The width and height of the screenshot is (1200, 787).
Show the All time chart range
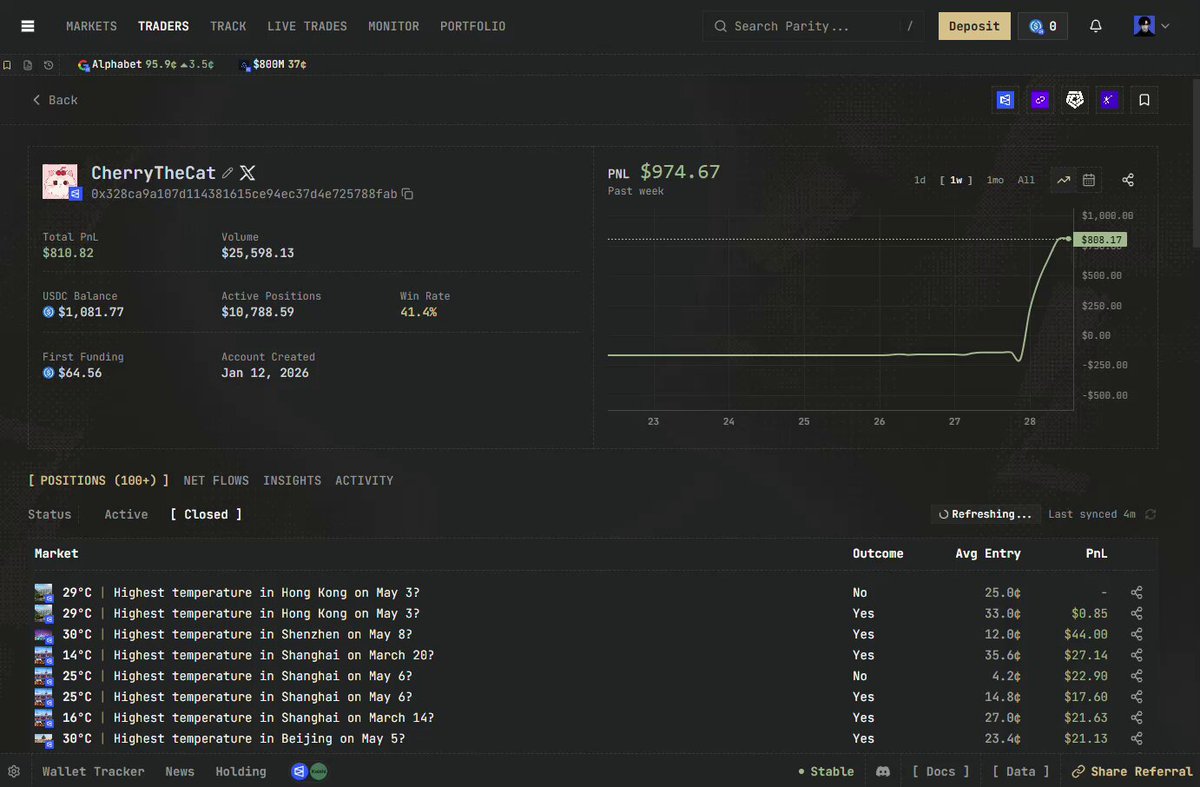[x=1026, y=180]
